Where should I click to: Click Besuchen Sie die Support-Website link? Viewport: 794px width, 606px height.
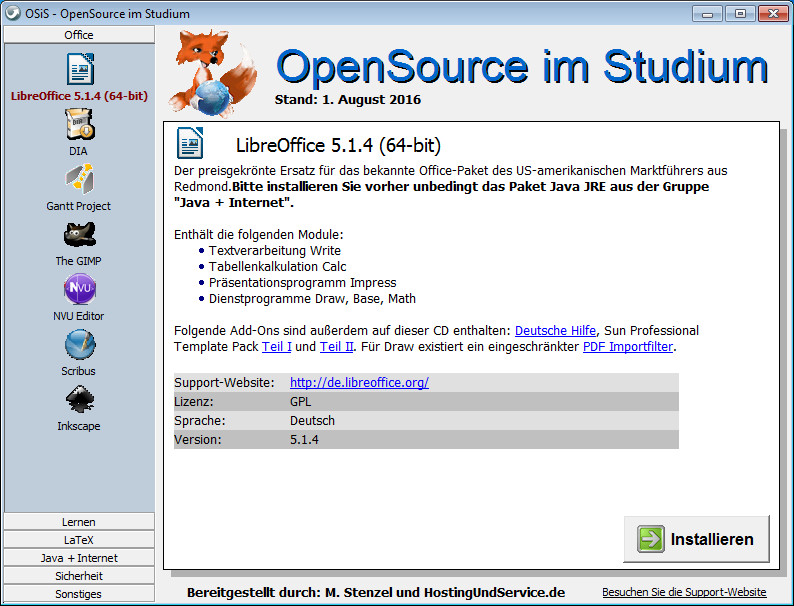click(684, 592)
